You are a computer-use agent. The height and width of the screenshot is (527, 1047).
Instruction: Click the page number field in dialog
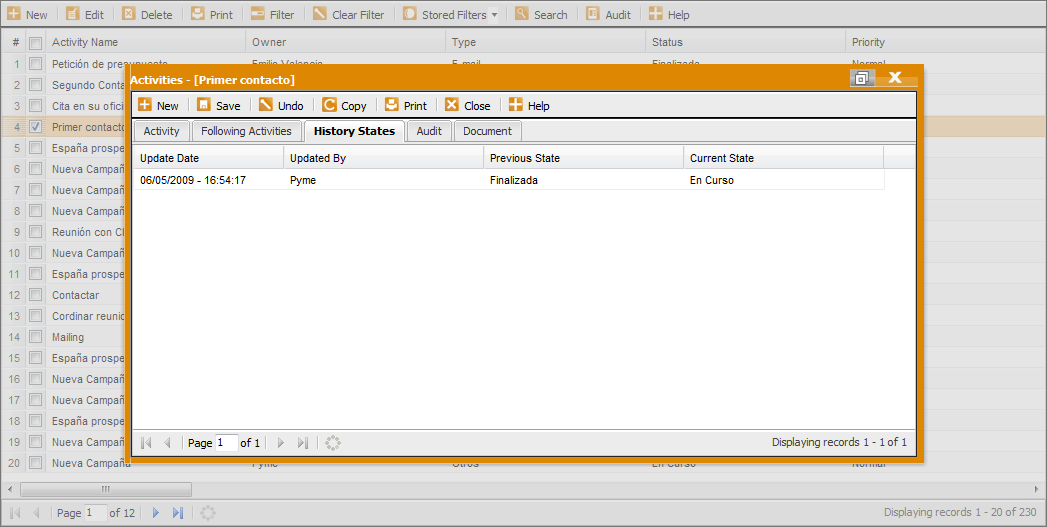pyautogui.click(x=226, y=443)
